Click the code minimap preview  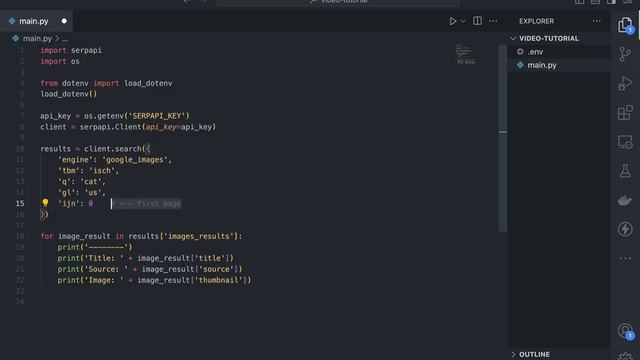tap(466, 54)
